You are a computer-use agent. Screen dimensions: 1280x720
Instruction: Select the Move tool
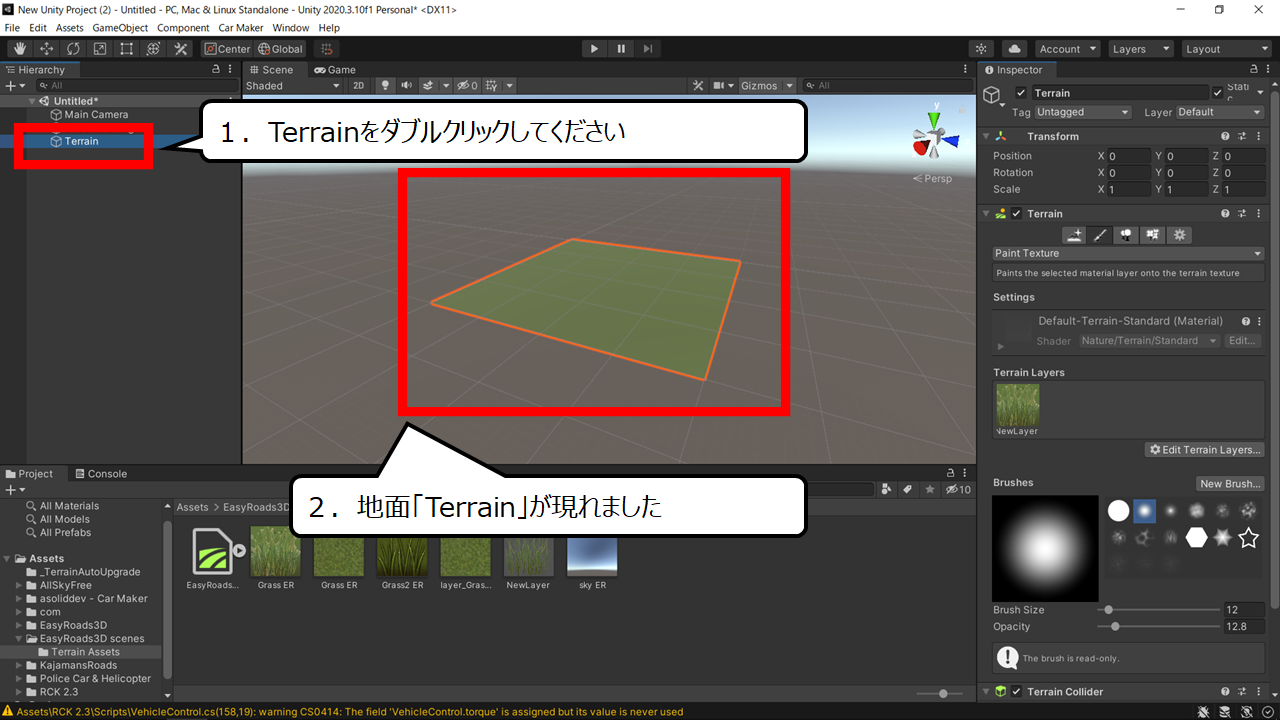(x=47, y=49)
